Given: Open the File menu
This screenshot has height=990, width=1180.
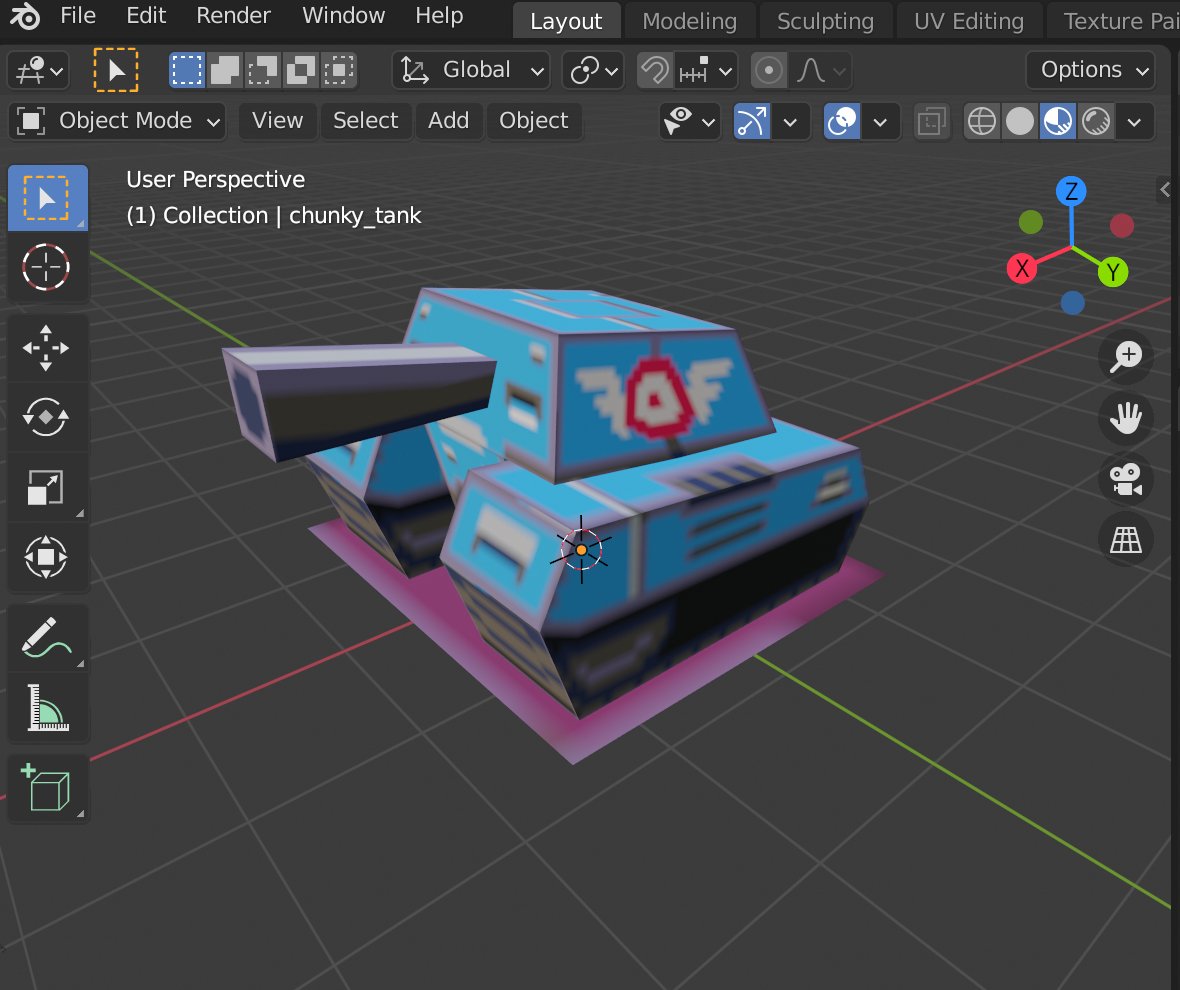Looking at the screenshot, I should click(78, 16).
